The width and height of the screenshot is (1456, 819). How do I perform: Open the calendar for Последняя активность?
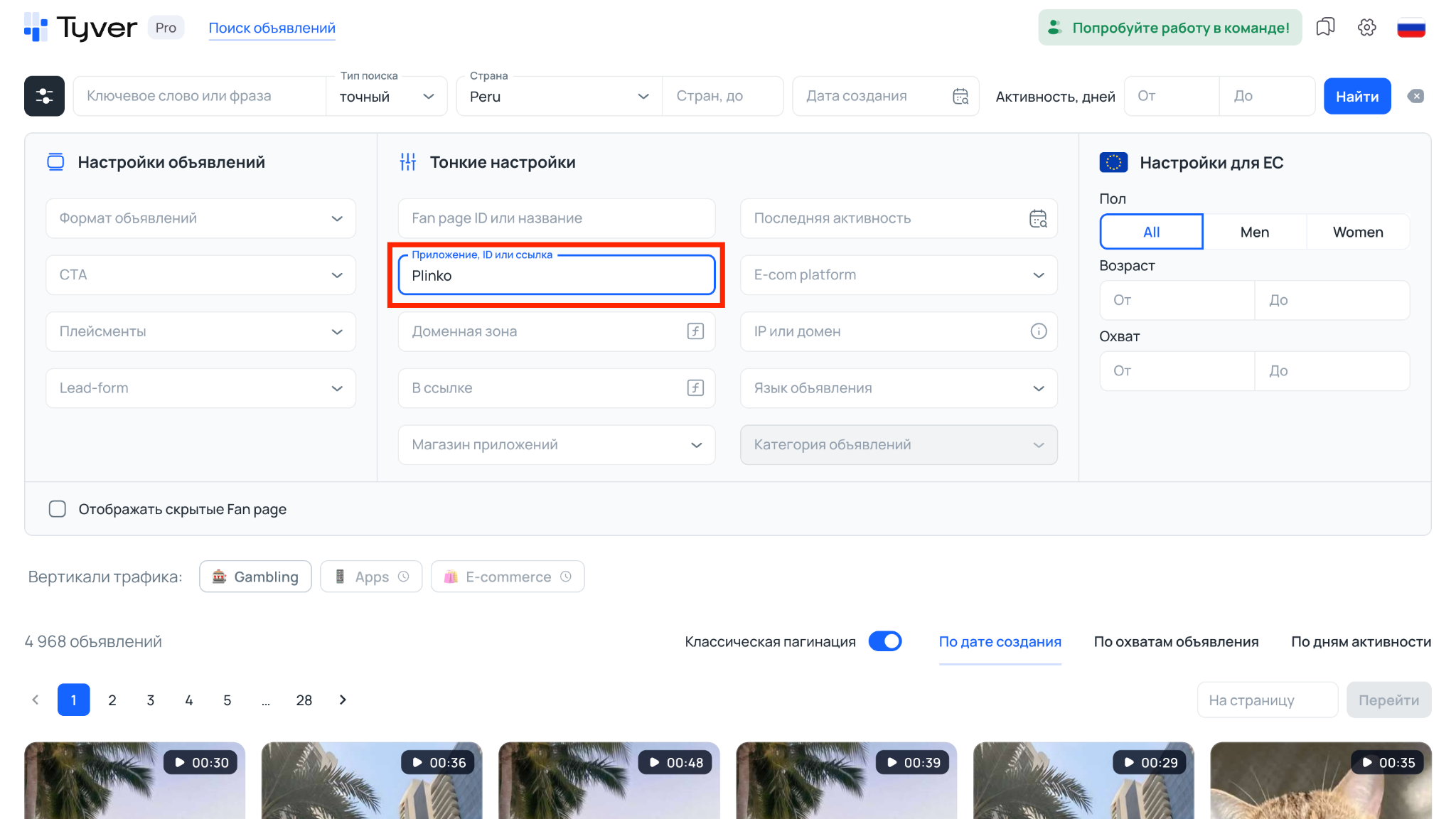[1038, 218]
